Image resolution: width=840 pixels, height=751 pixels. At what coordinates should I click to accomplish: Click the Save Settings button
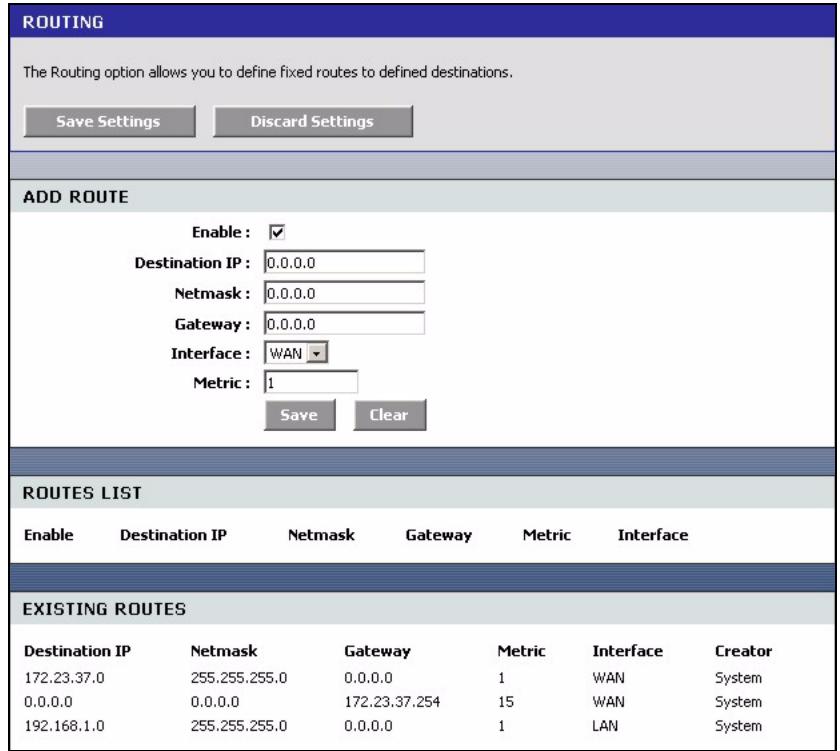(x=109, y=122)
